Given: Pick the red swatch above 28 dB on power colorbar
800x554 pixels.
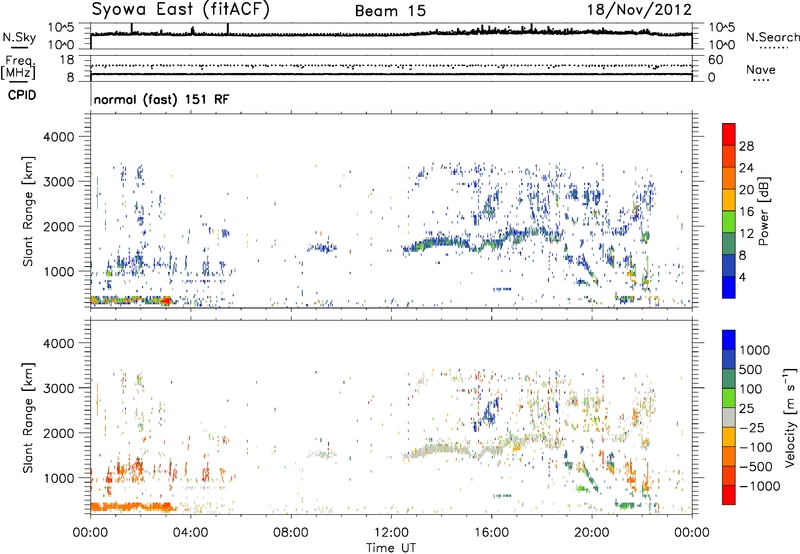Looking at the screenshot, I should tap(729, 135).
